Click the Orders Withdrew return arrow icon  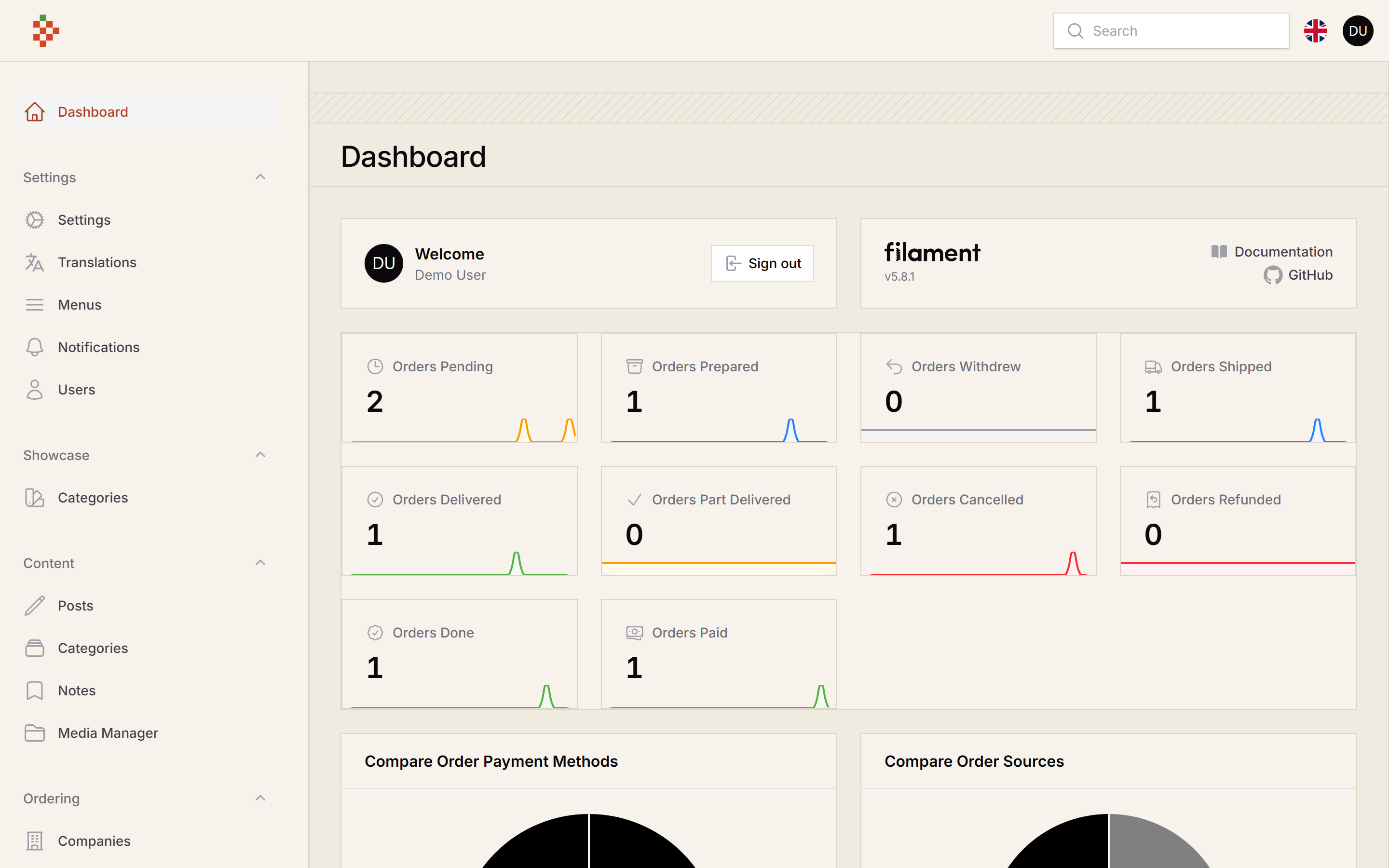coord(894,366)
